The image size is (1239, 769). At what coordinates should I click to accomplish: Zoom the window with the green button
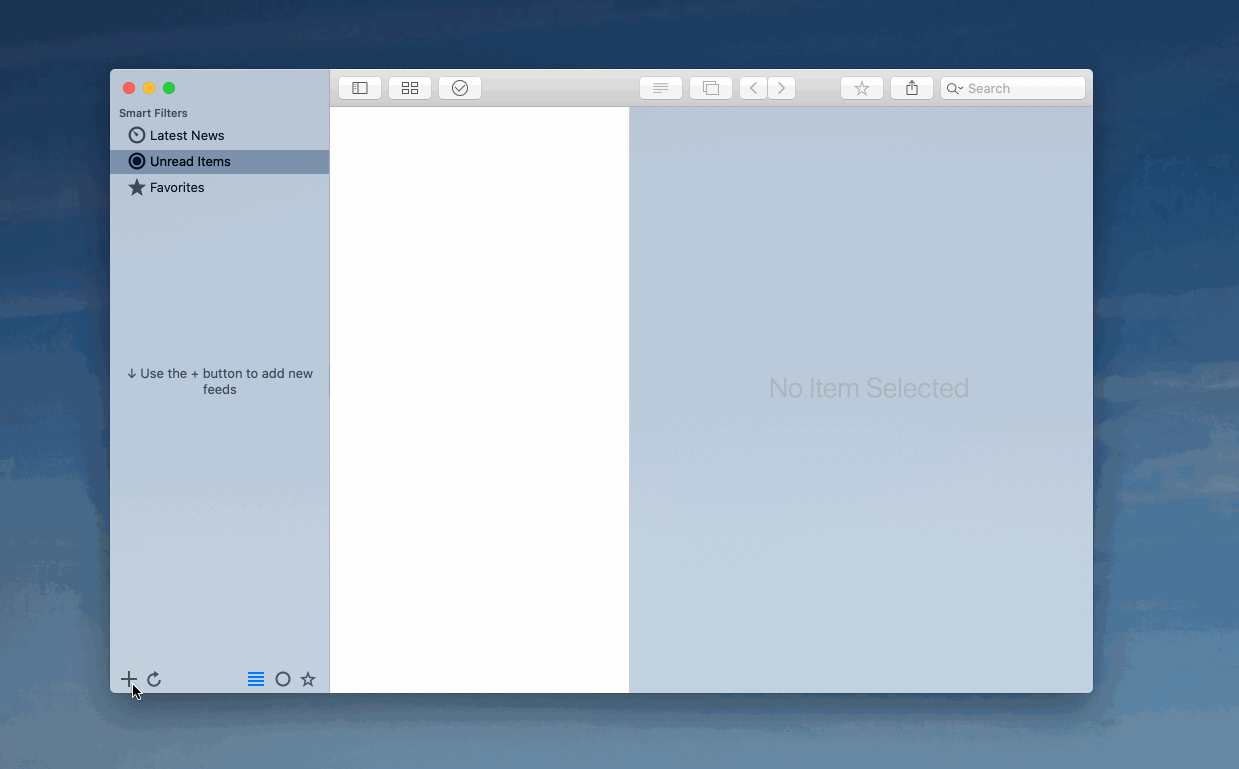169,88
